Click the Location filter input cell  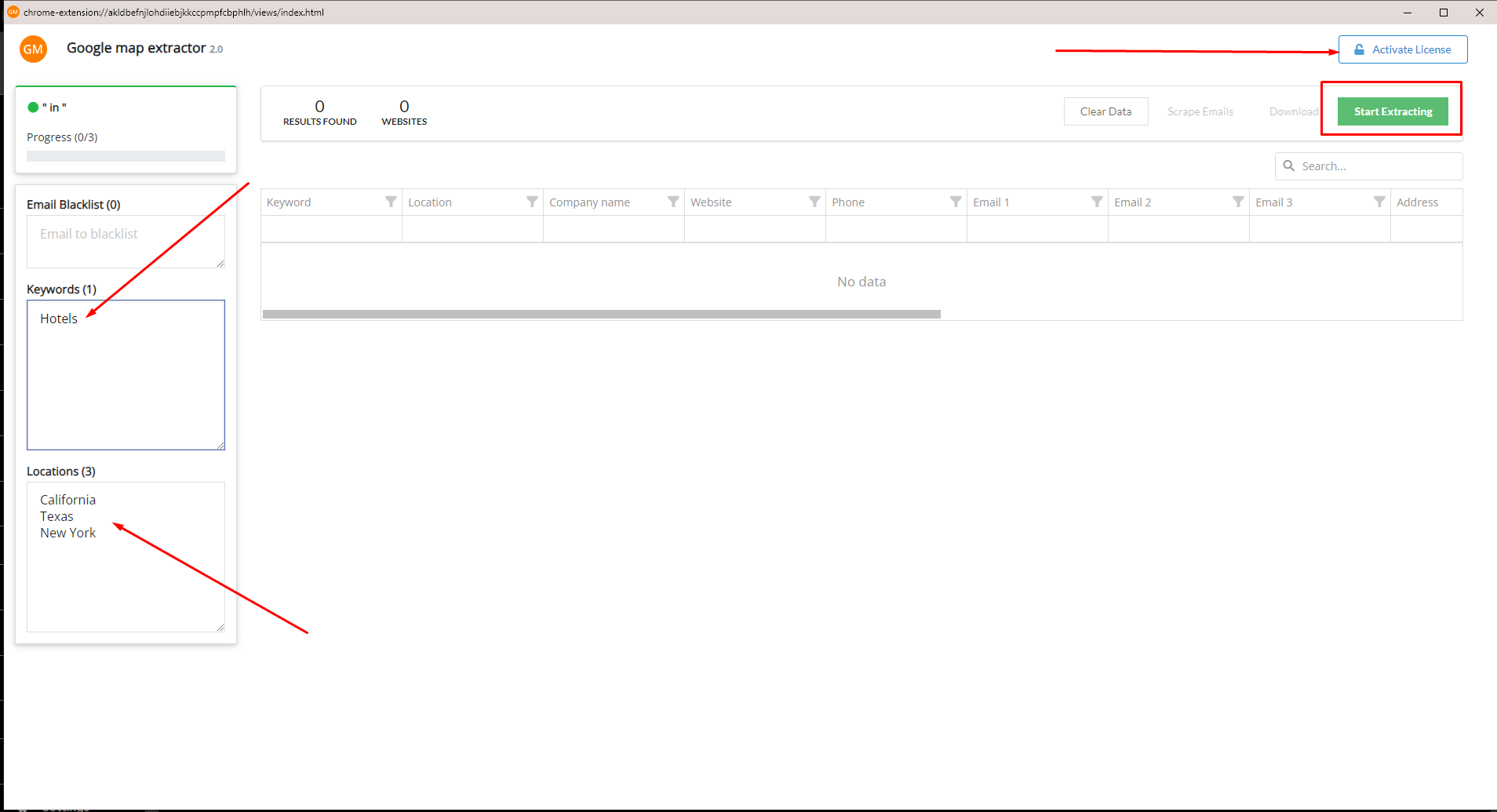coord(472,229)
